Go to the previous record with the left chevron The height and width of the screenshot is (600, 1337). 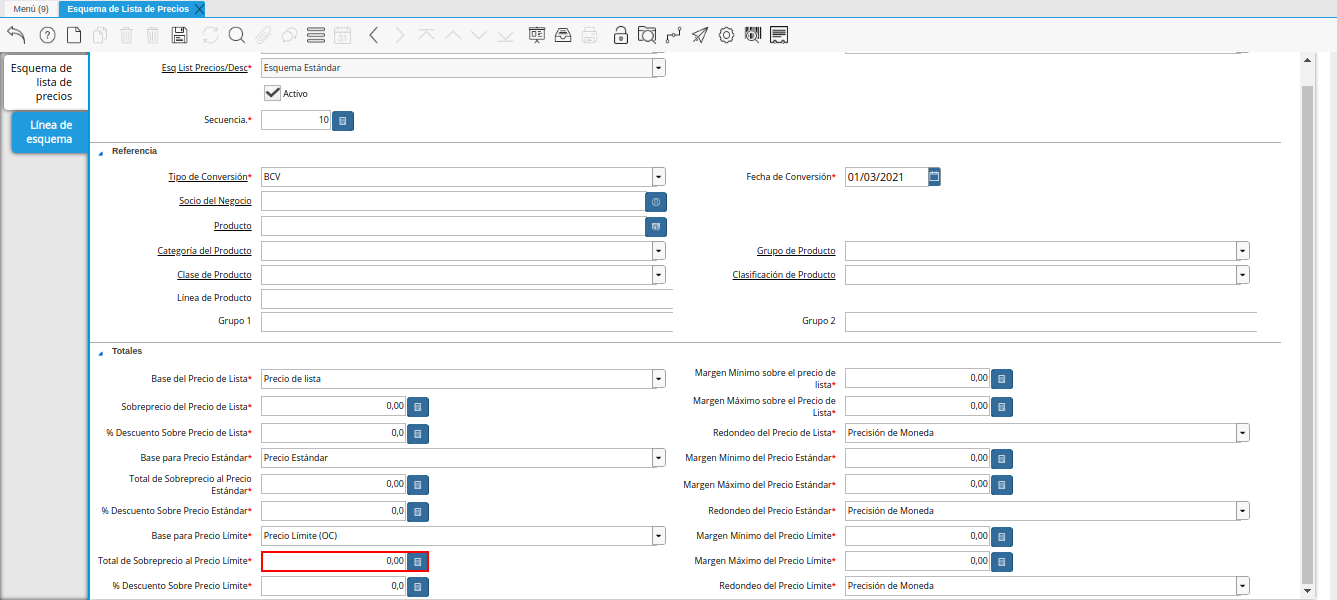coord(373,35)
